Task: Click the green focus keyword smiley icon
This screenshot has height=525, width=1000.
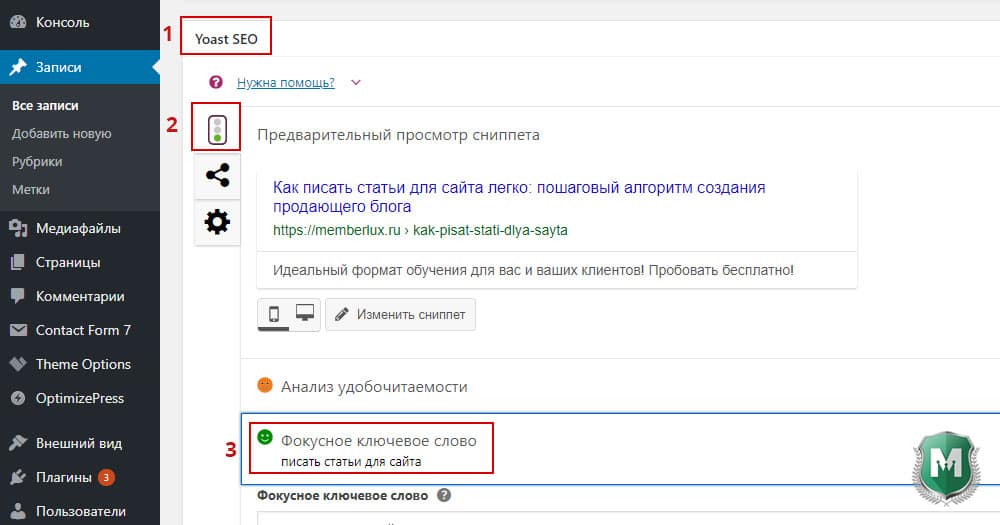Action: [x=265, y=437]
